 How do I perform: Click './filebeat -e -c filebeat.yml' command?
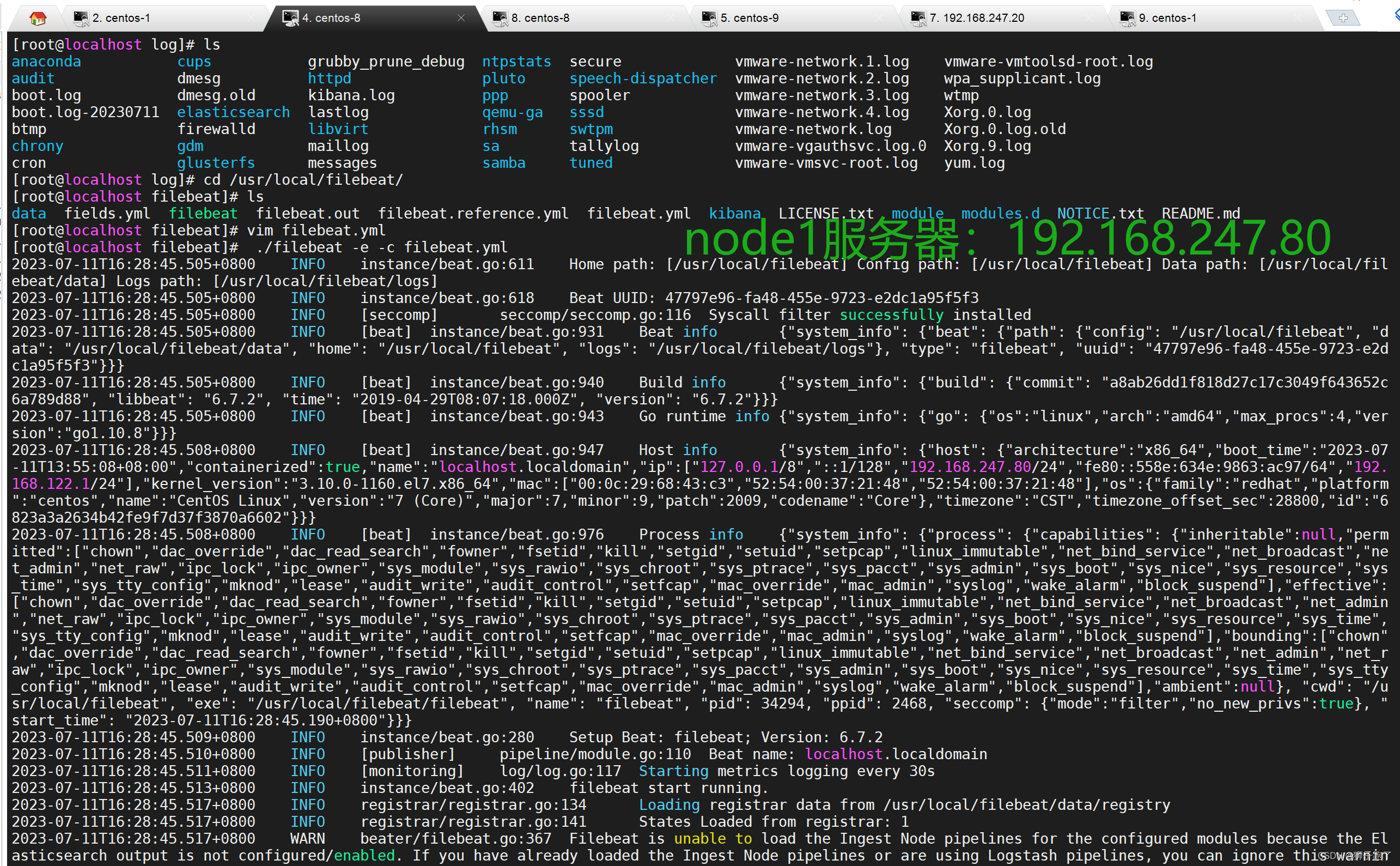[x=382, y=247]
